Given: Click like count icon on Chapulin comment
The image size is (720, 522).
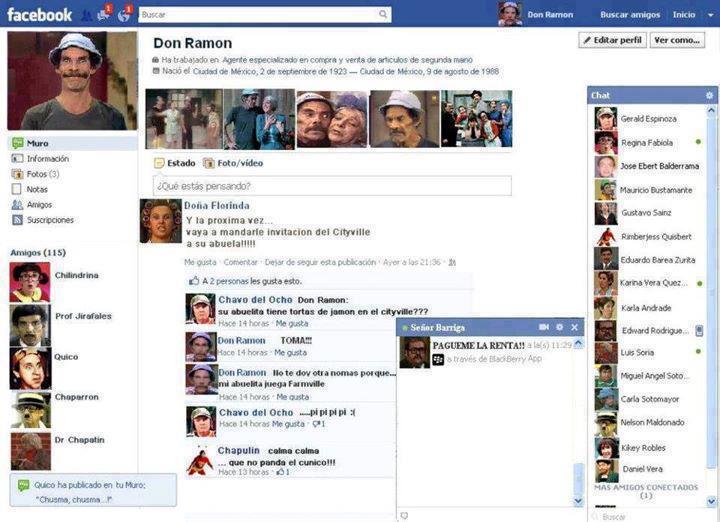Looking at the screenshot, I should pyautogui.click(x=283, y=472).
